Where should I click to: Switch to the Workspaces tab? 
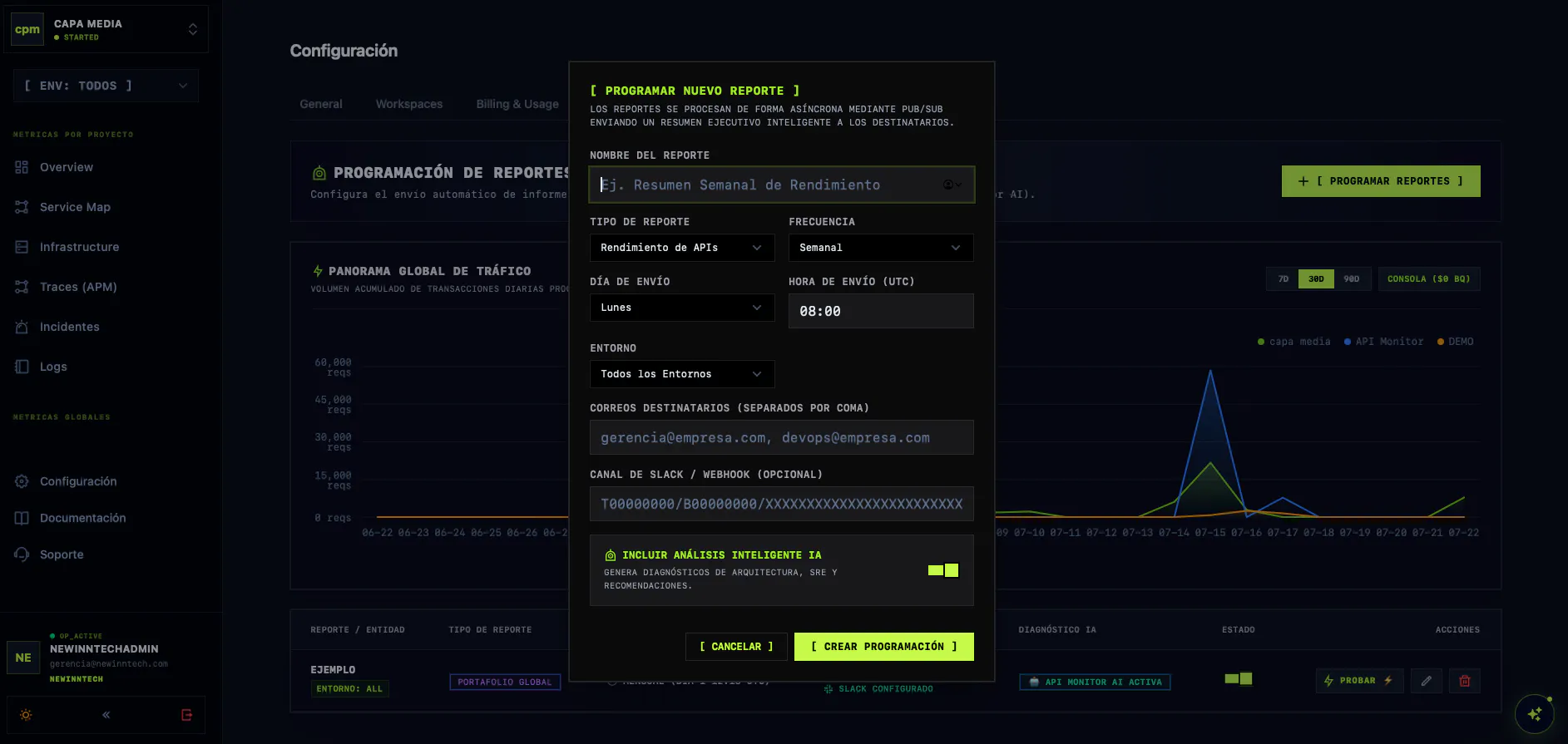coord(409,104)
